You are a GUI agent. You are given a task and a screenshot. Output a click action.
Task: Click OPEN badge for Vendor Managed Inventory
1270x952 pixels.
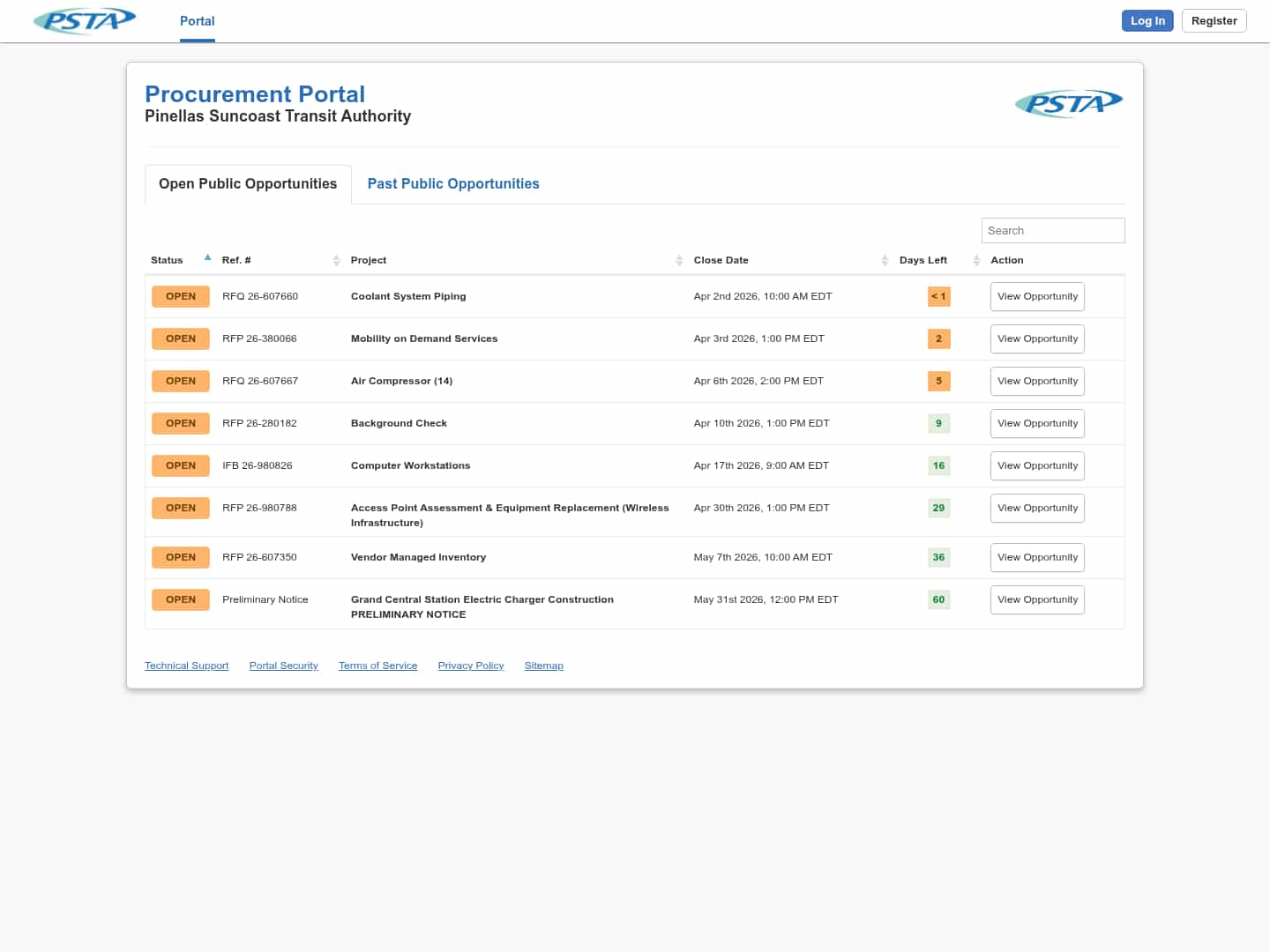point(181,557)
